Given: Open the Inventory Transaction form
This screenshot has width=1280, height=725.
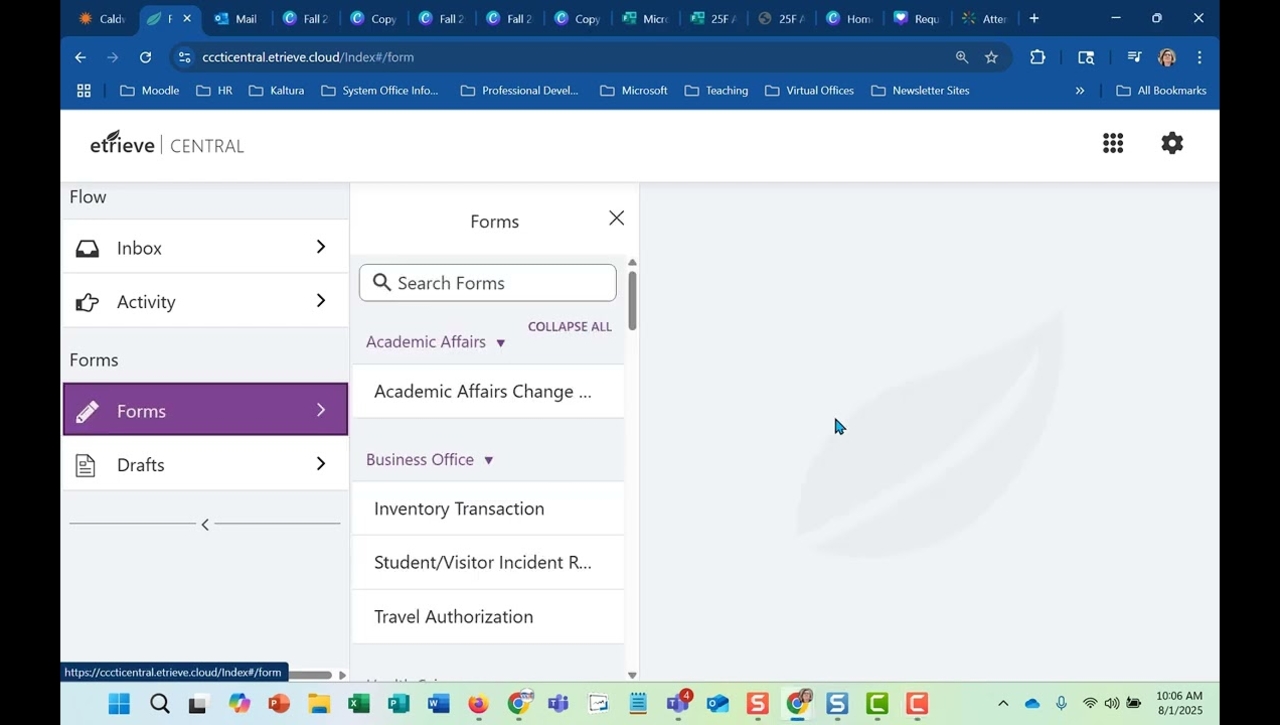Looking at the screenshot, I should pyautogui.click(x=488, y=509).
